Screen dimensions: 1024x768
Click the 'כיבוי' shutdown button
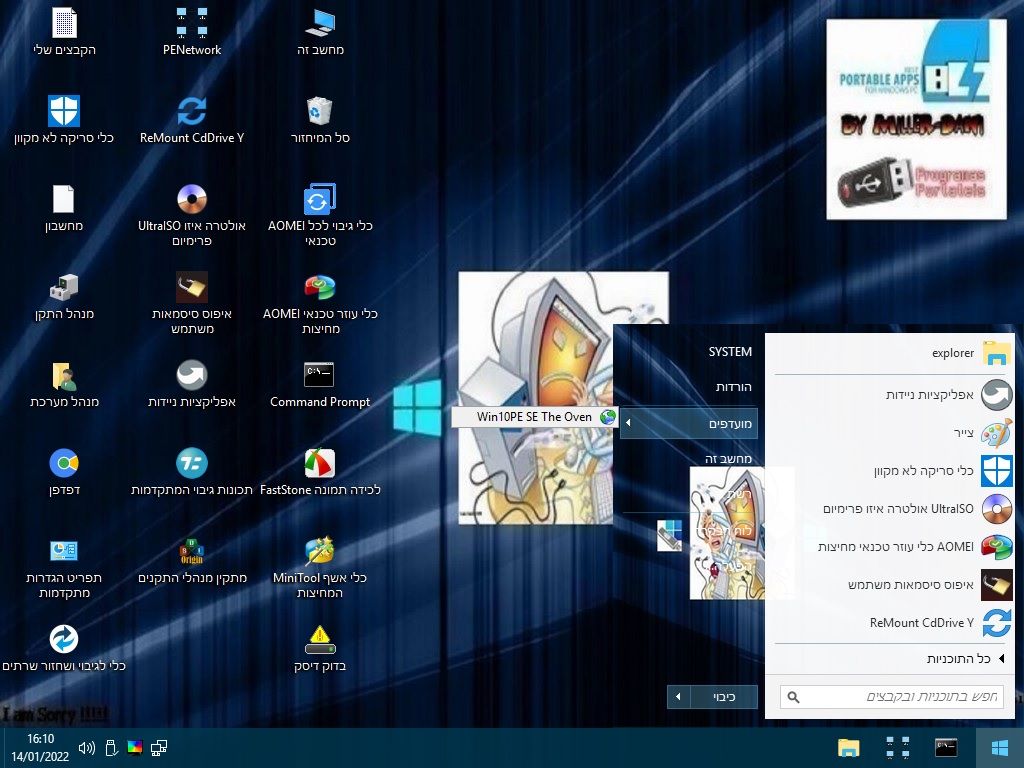724,697
